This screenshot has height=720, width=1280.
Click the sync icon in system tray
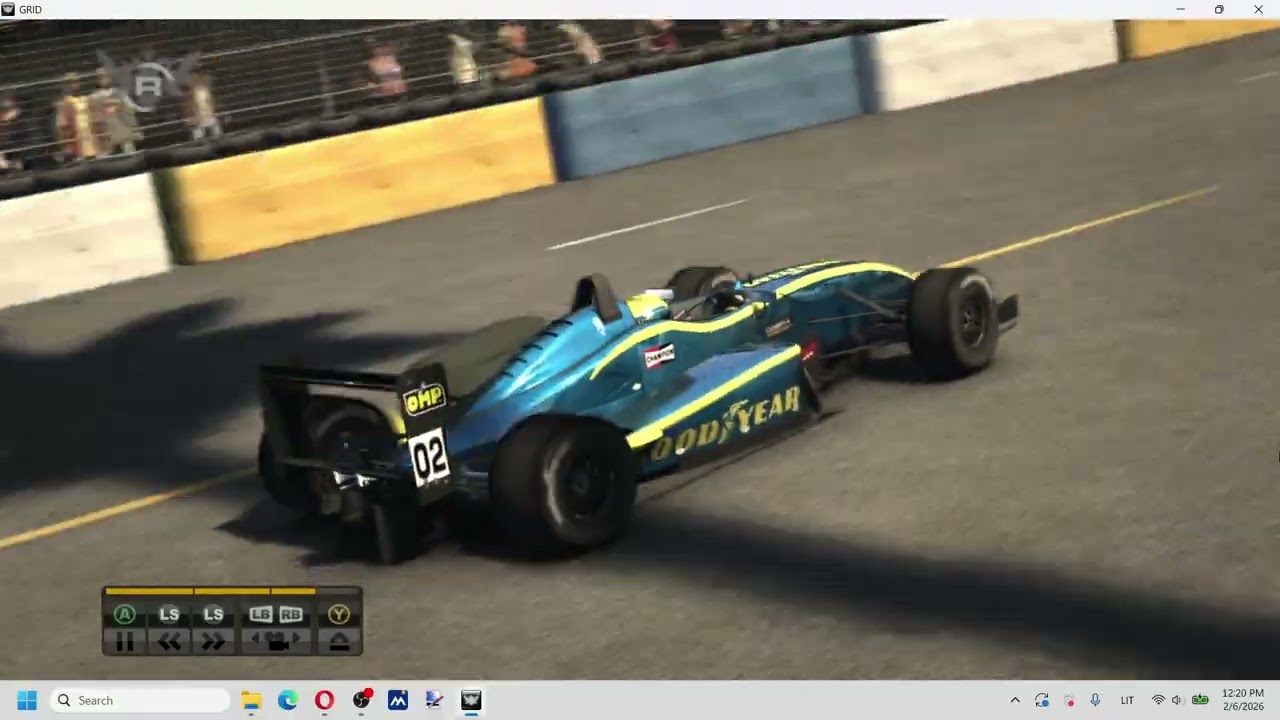point(1042,700)
